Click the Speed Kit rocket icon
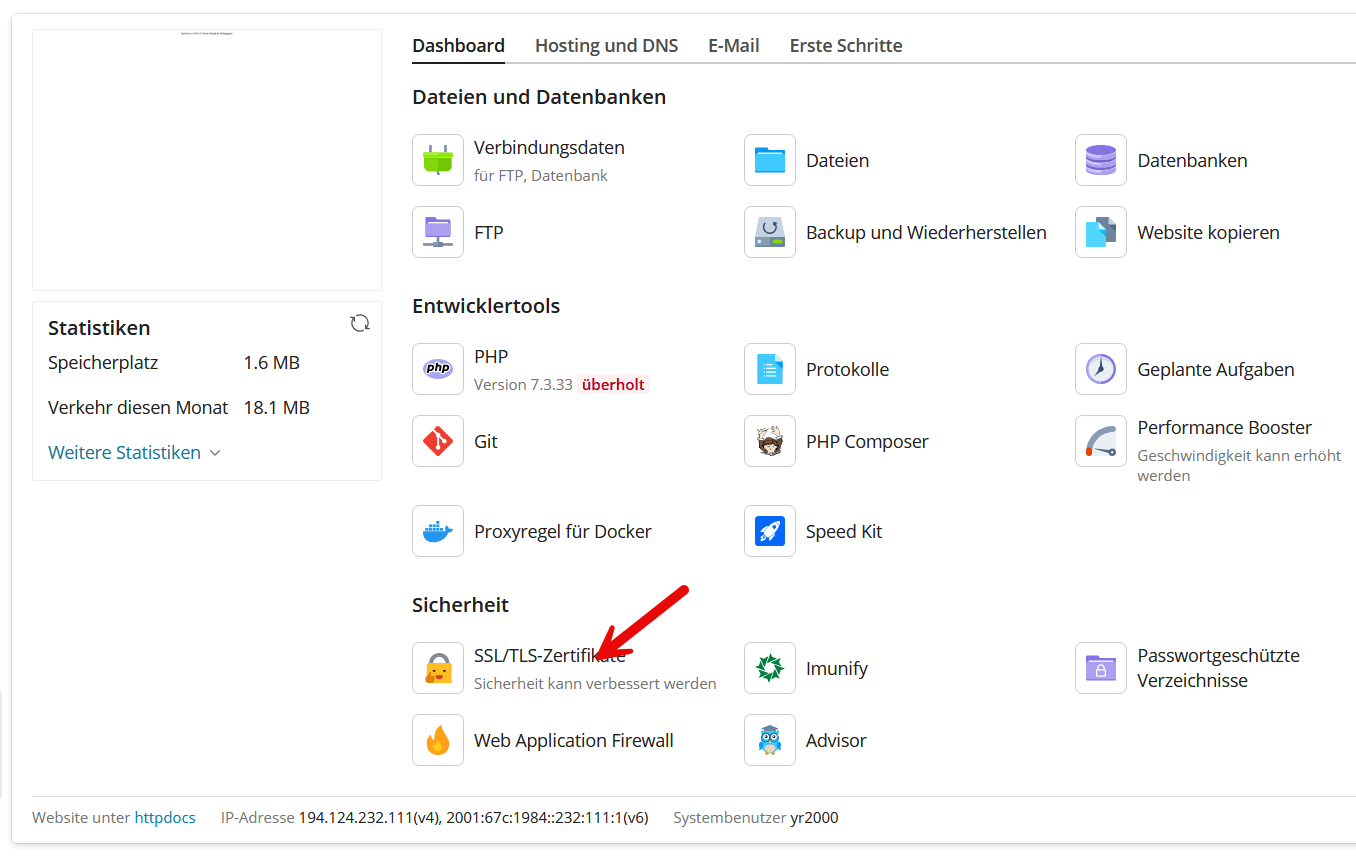Screen dimensions: 1356x857 tap(769, 531)
